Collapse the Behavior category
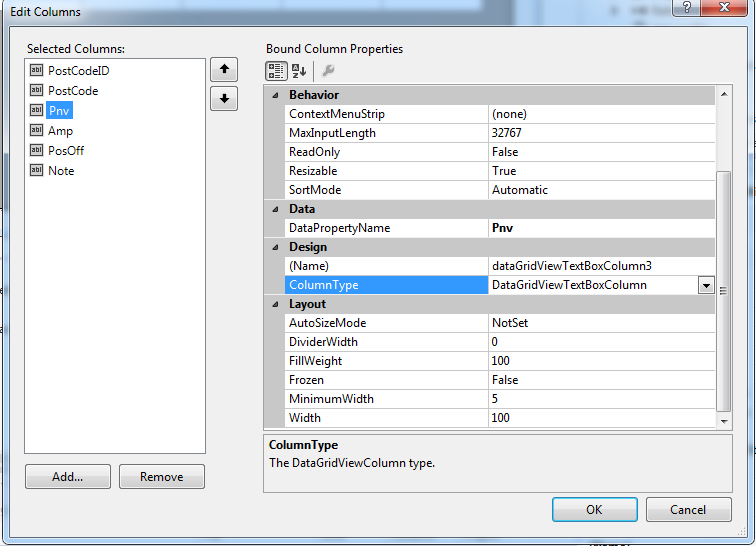Screen dimensions: 756x546 [x=275, y=95]
